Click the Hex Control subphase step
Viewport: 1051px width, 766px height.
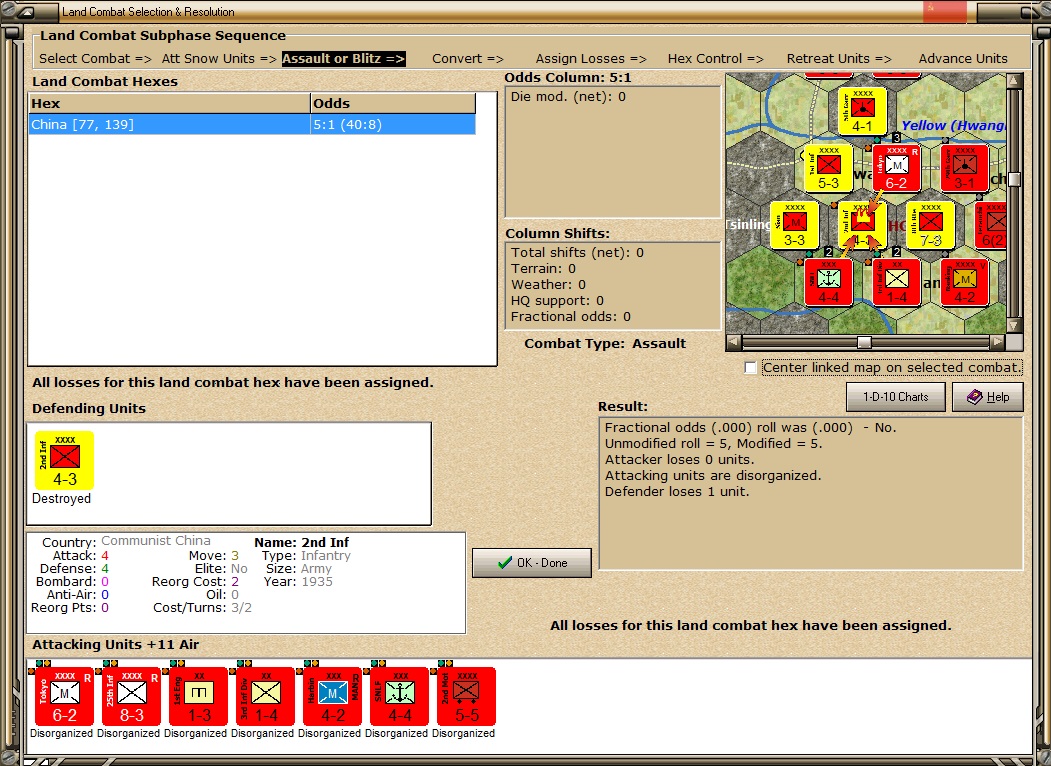click(x=715, y=58)
